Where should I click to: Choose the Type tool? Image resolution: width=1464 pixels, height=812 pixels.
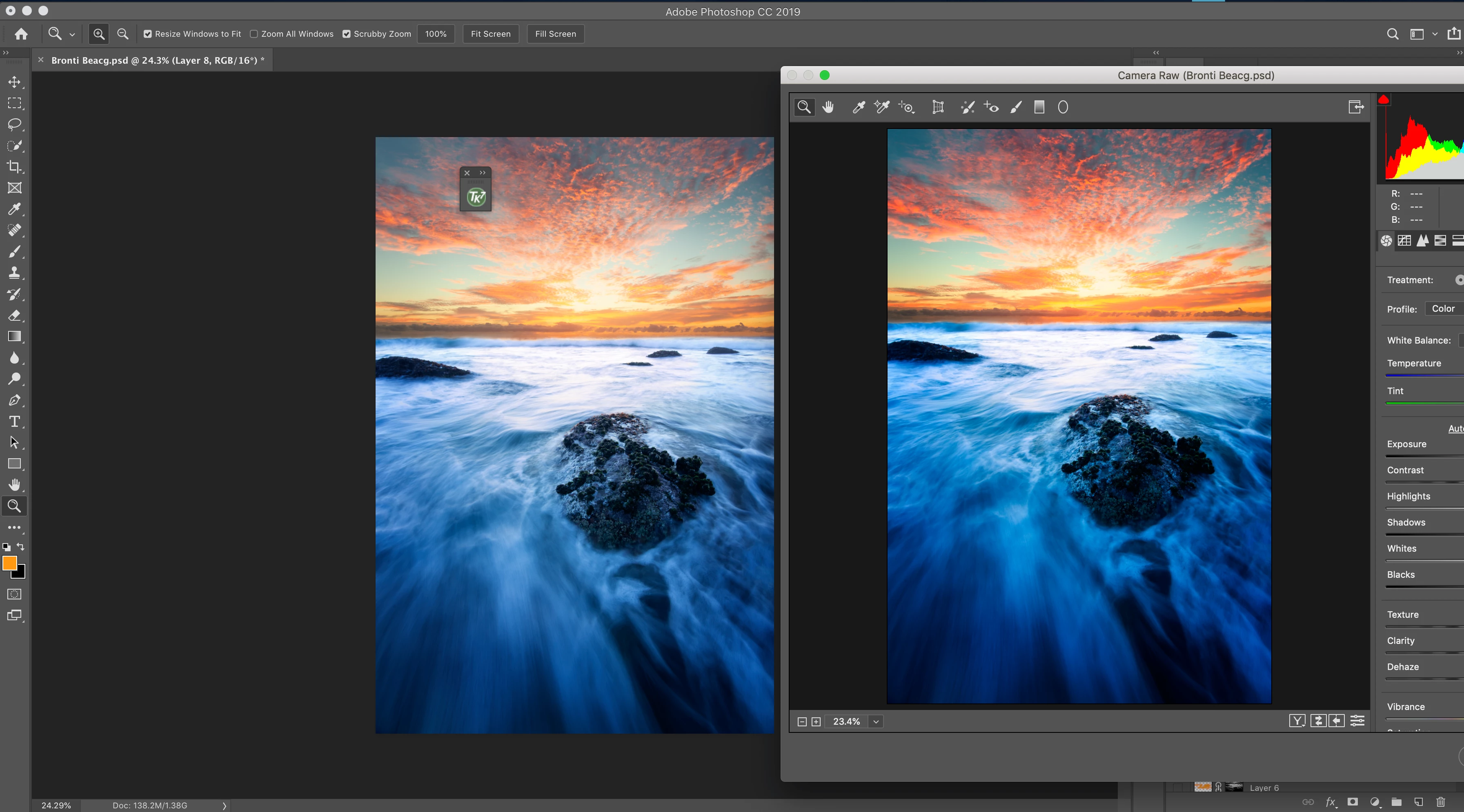15,422
